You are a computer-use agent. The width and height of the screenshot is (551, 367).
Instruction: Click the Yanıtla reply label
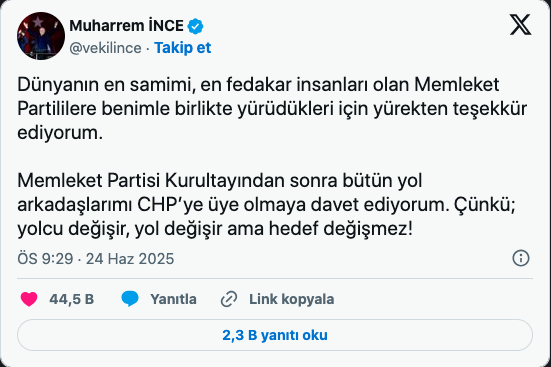tap(173, 299)
